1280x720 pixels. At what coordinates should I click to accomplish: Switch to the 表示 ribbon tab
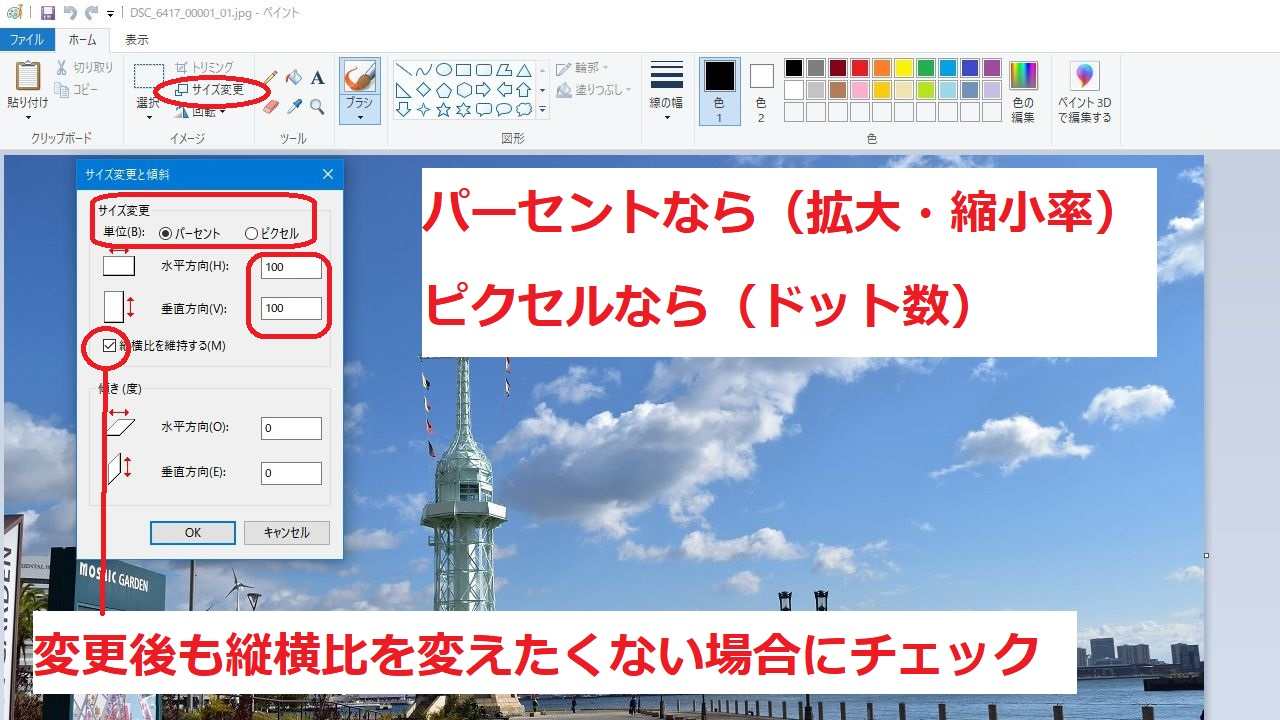(x=137, y=40)
